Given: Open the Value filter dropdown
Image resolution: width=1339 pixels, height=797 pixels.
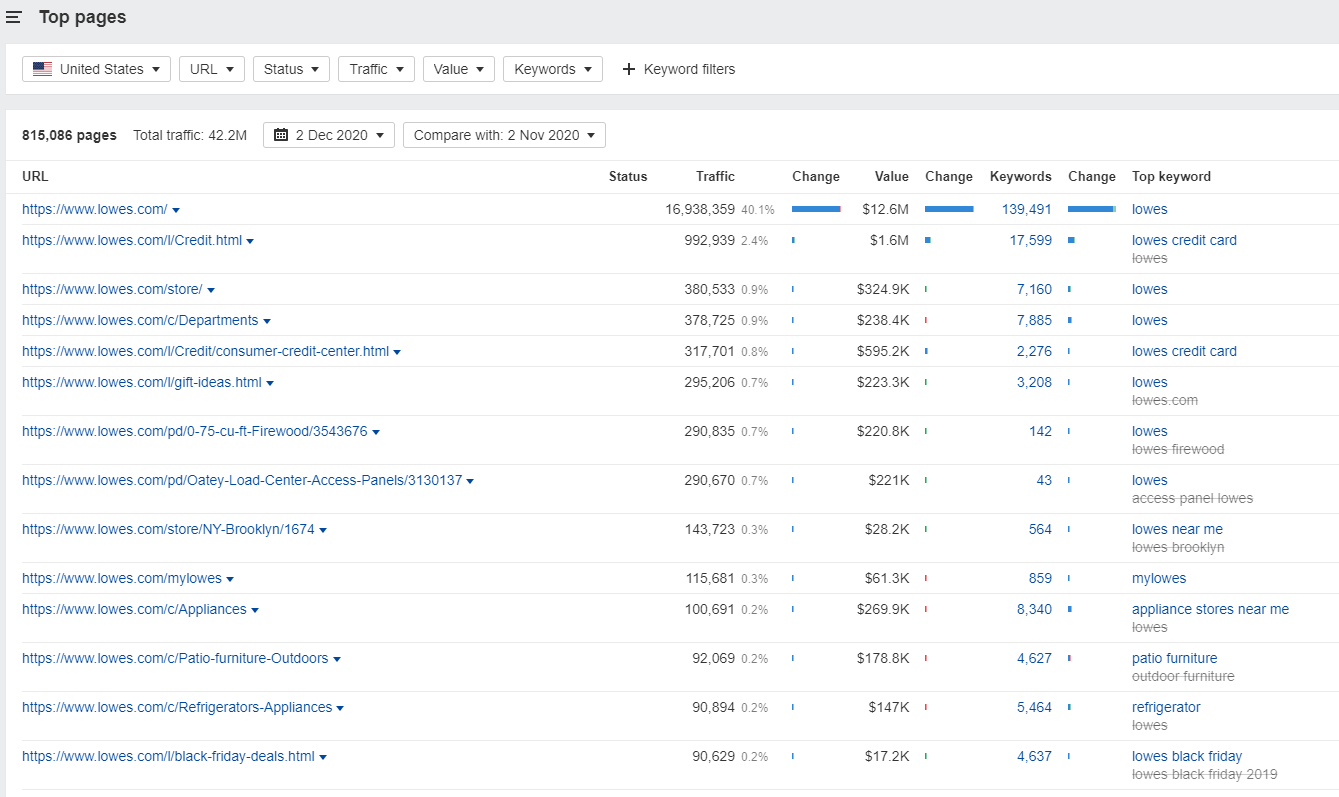Looking at the screenshot, I should click(459, 69).
